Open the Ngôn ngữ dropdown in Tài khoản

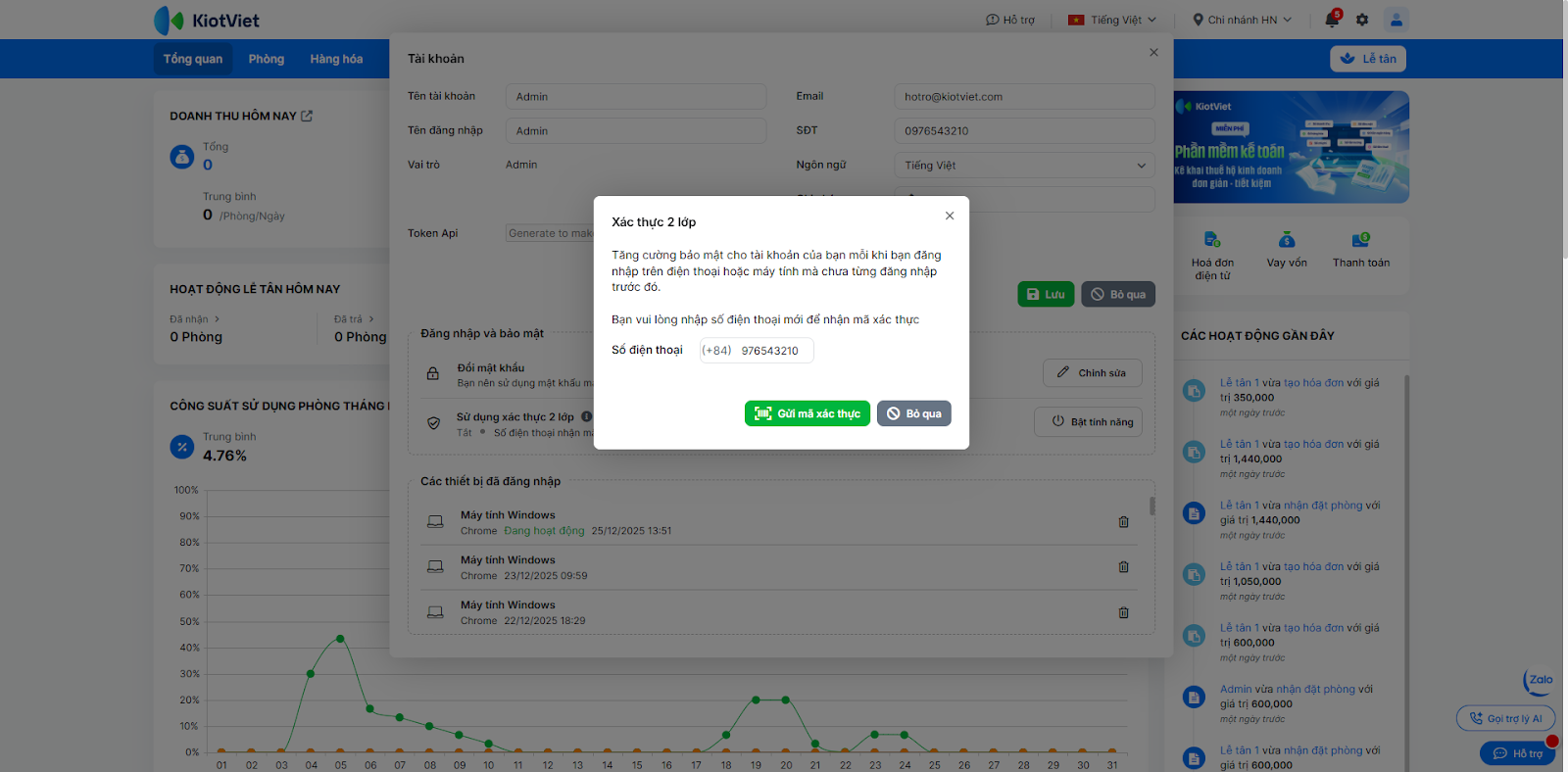coord(1024,166)
